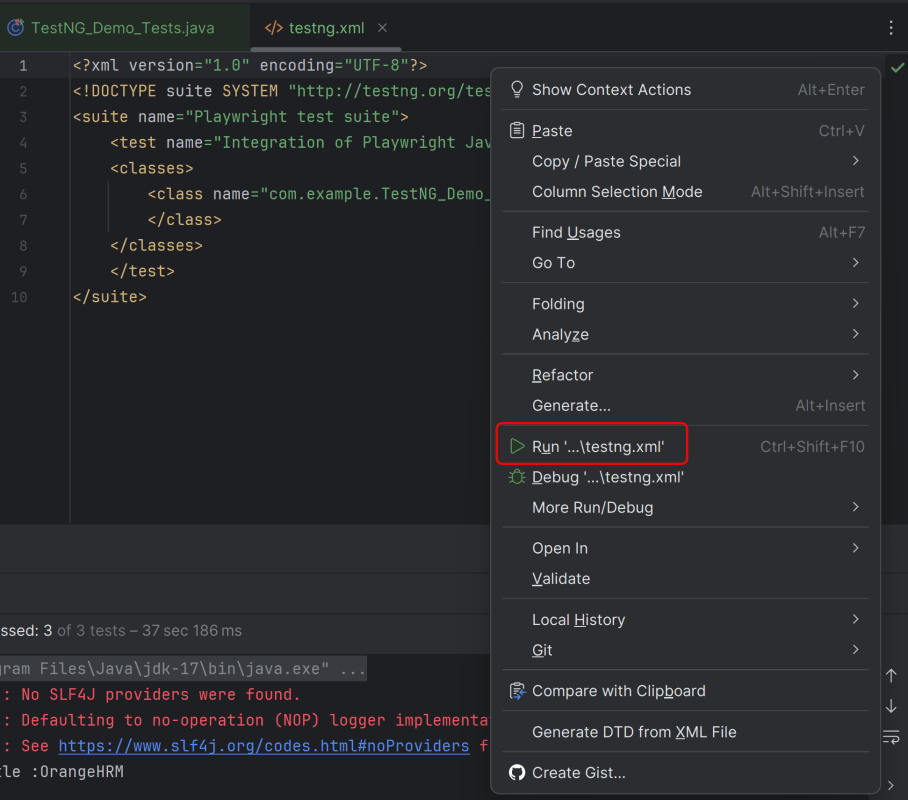Click the green inspection checkmark in the editor
908x800 pixels.
coord(896,66)
